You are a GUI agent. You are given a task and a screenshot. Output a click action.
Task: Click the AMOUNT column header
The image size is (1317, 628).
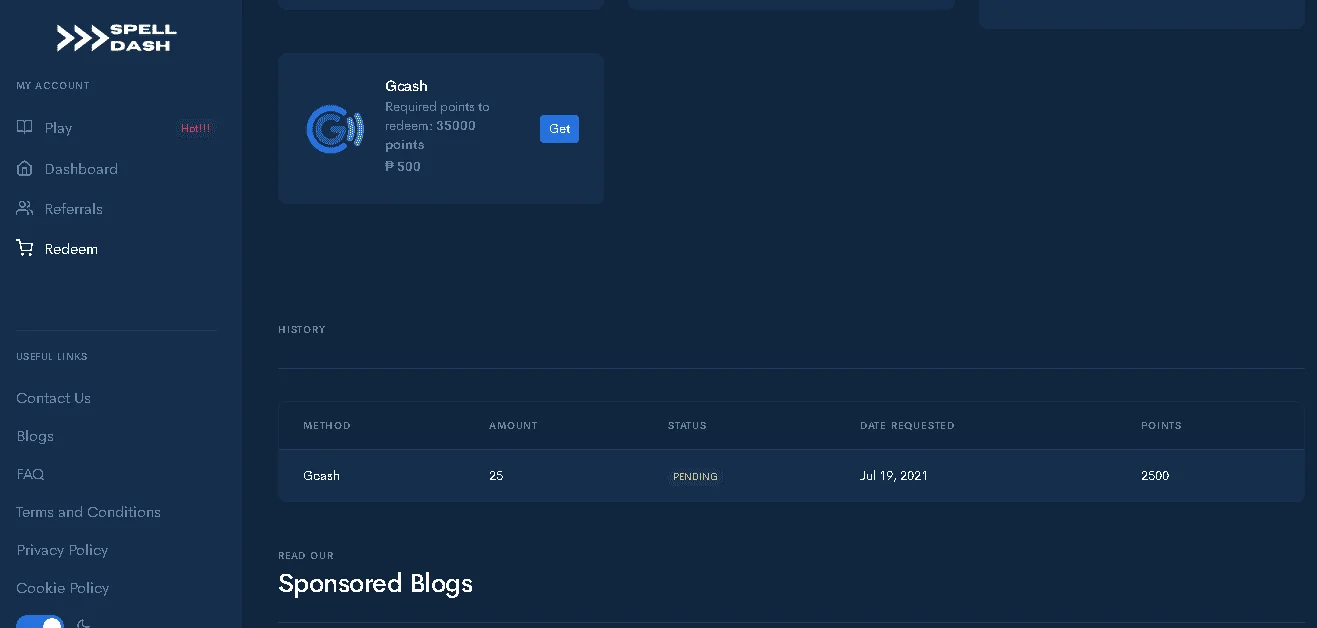click(513, 425)
